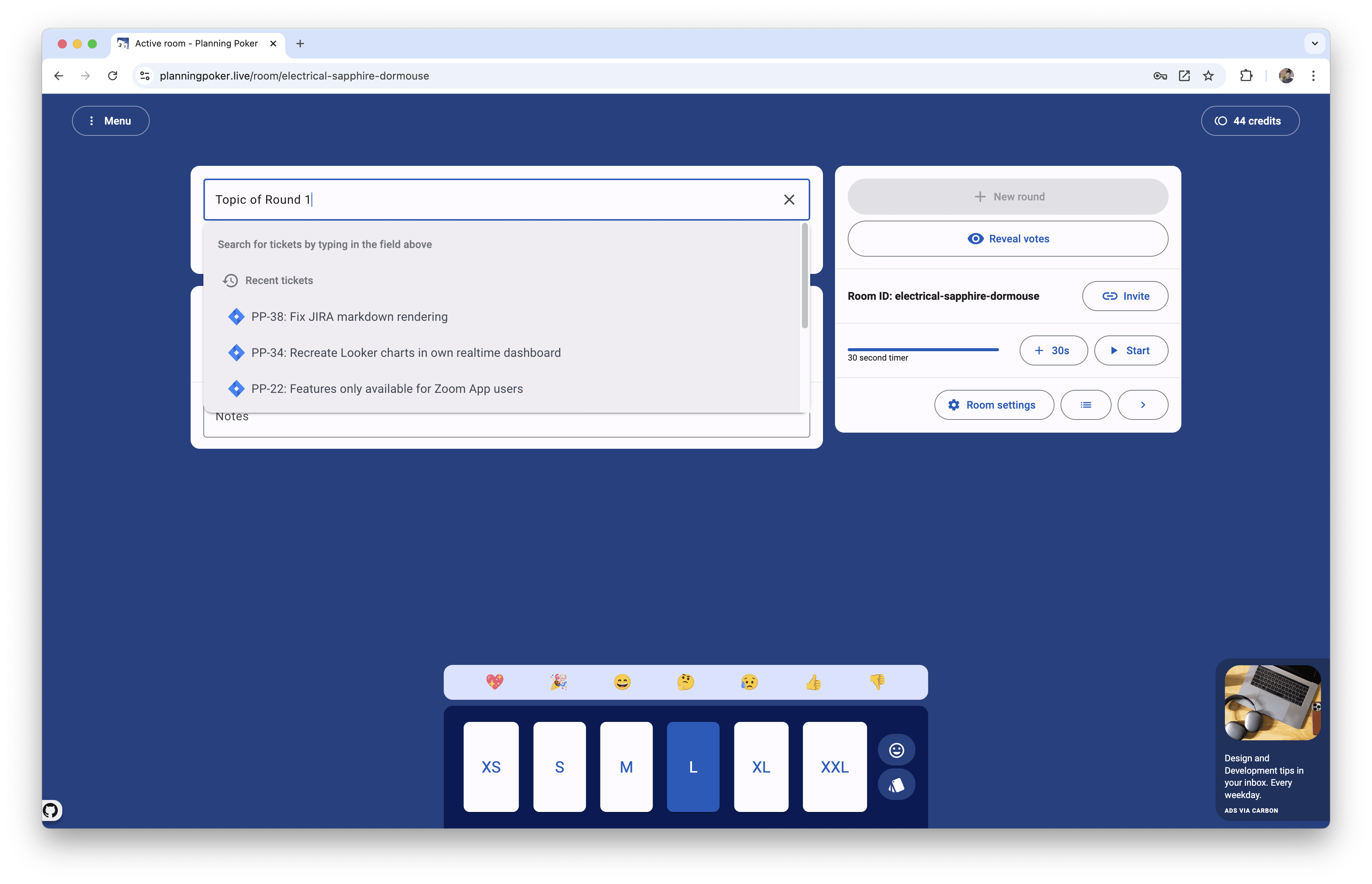This screenshot has width=1372, height=884.
Task: Click the open-in-app icon in address bar
Action: coord(1184,76)
